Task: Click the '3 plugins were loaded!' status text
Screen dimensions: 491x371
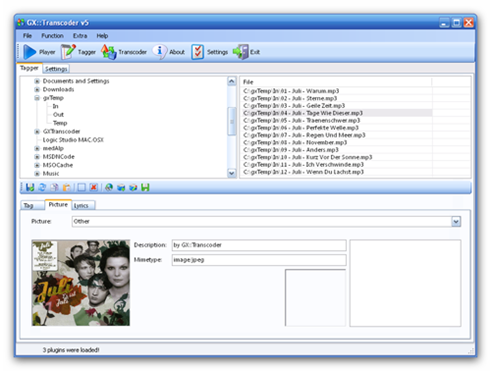Action: tap(71, 350)
